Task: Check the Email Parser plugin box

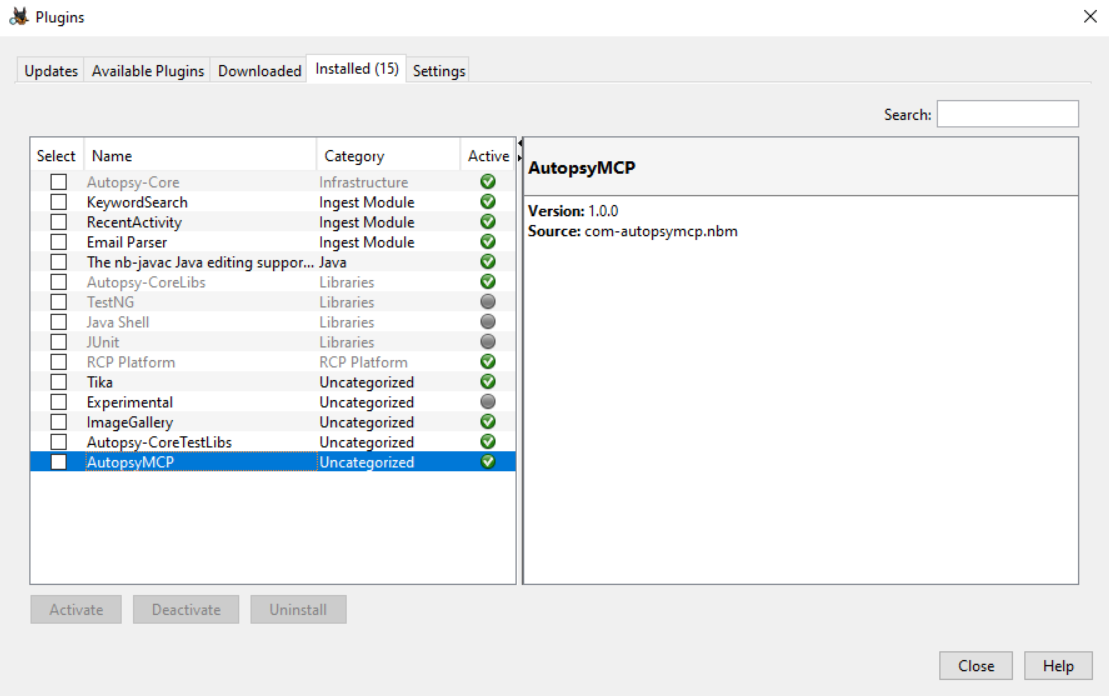Action: 59,242
